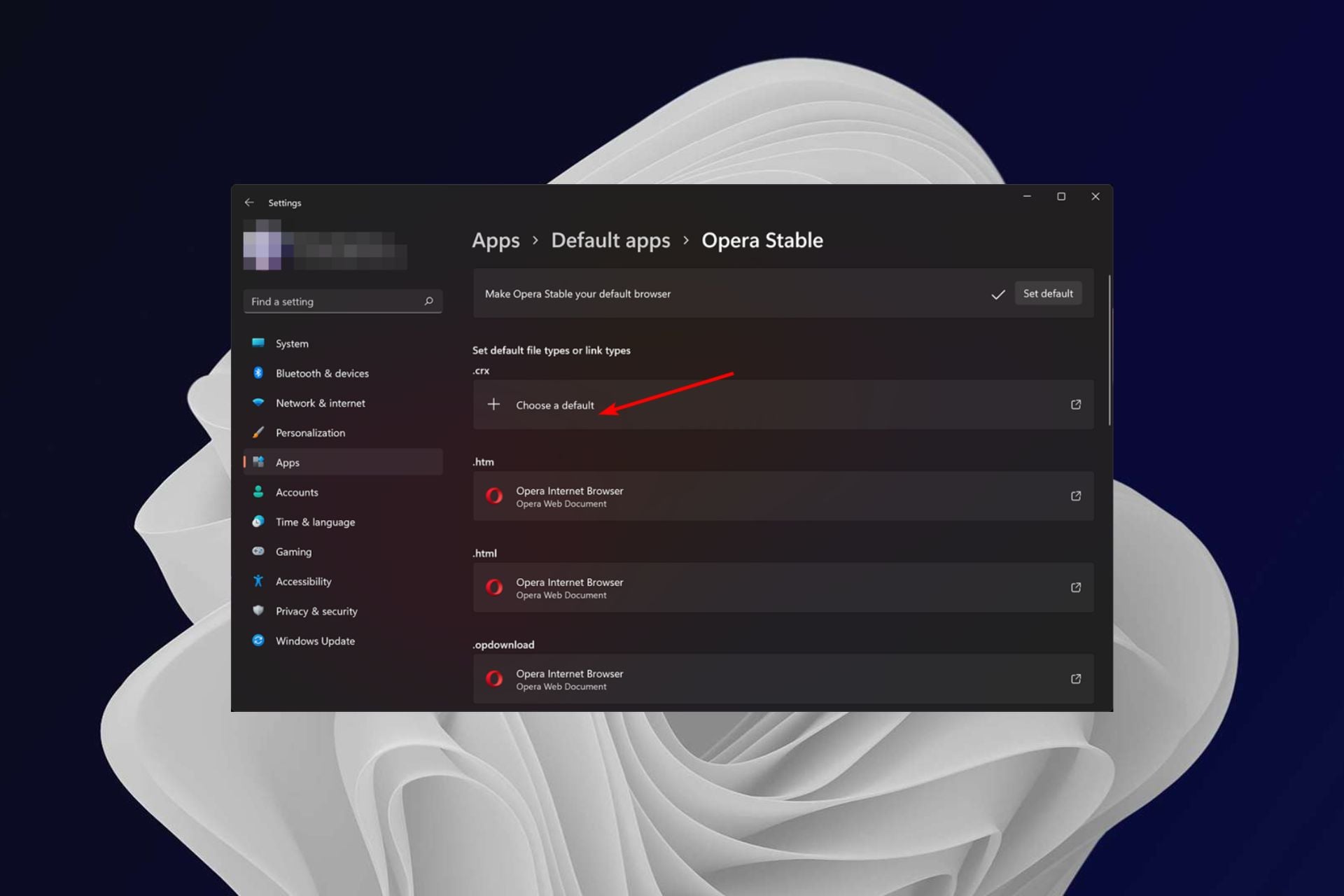Select Windows Update in sidebar
Screen dimensions: 1344x896
[315, 640]
